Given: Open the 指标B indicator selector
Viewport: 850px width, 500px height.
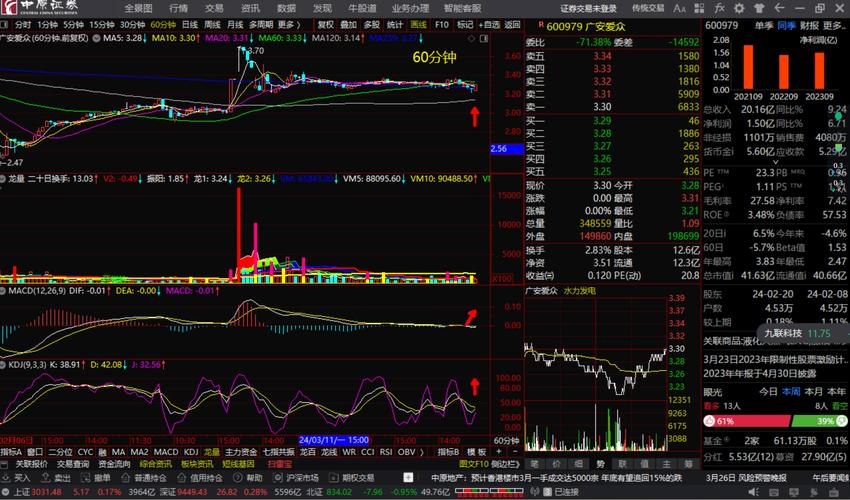Looking at the screenshot, I should (x=449, y=452).
